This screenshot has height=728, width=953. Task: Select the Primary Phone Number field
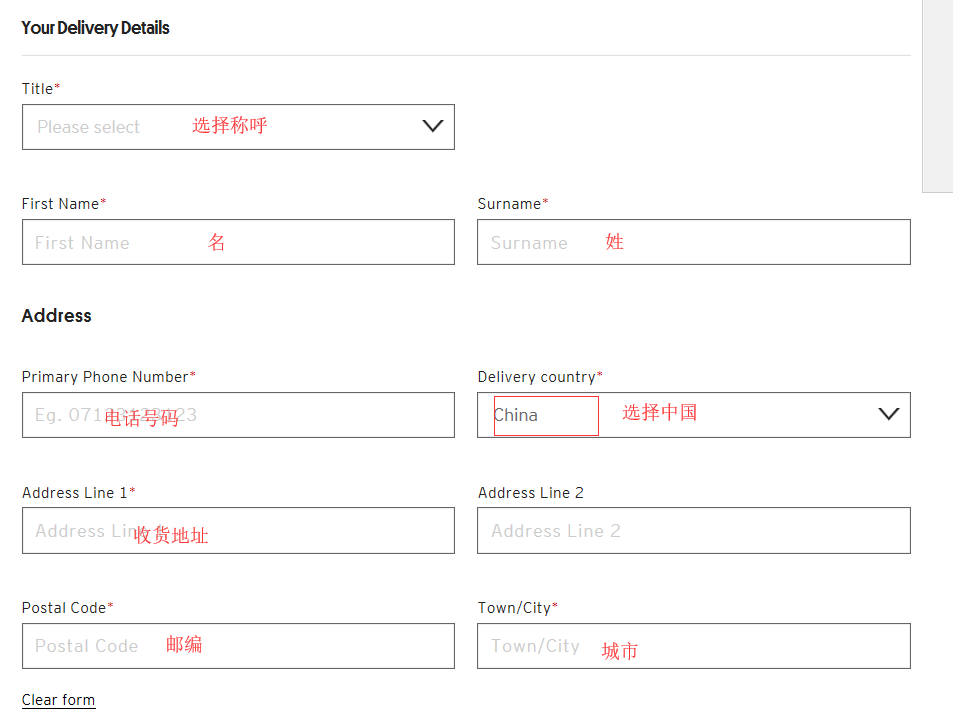click(238, 415)
